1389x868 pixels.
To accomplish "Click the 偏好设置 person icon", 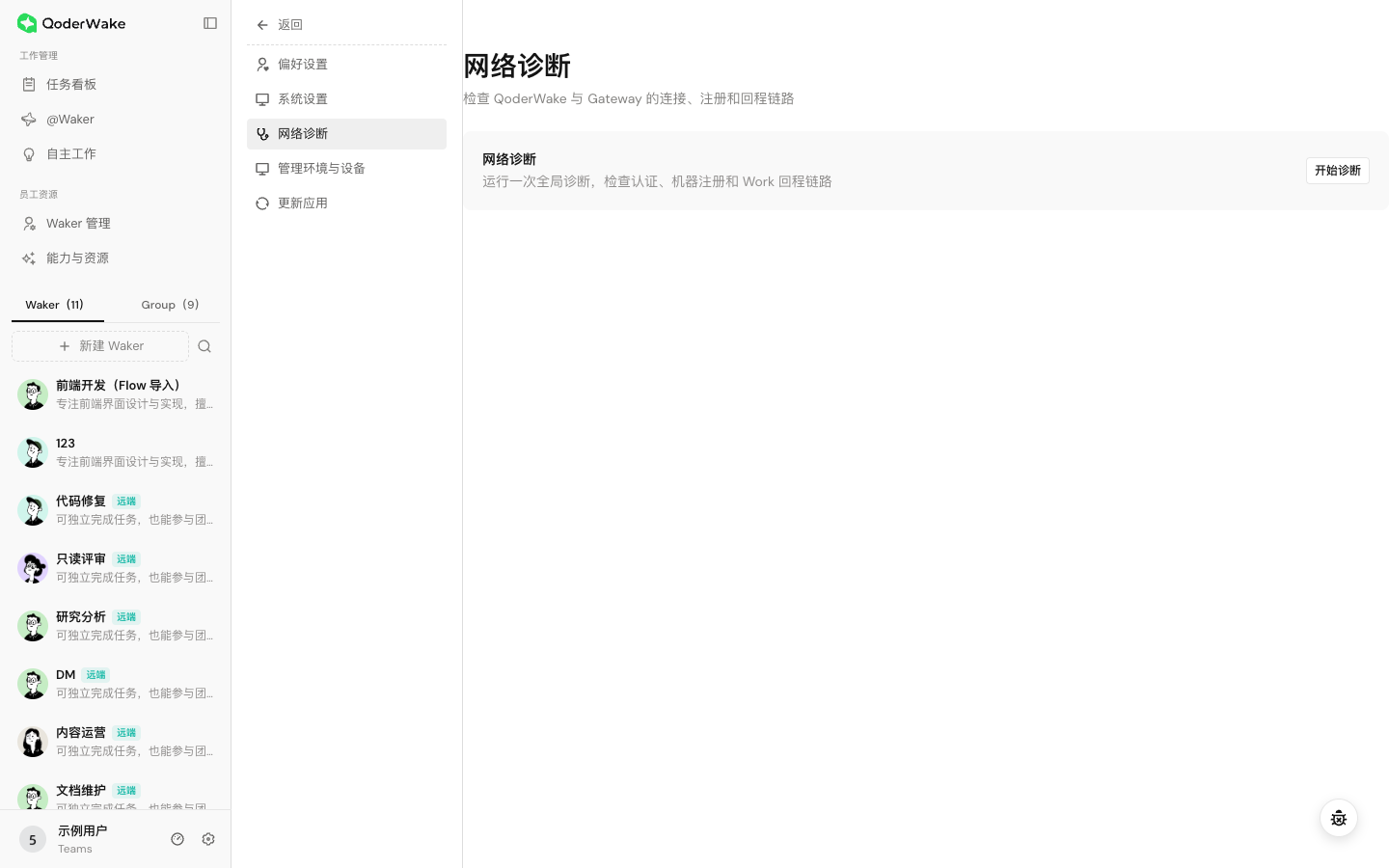I will (262, 65).
